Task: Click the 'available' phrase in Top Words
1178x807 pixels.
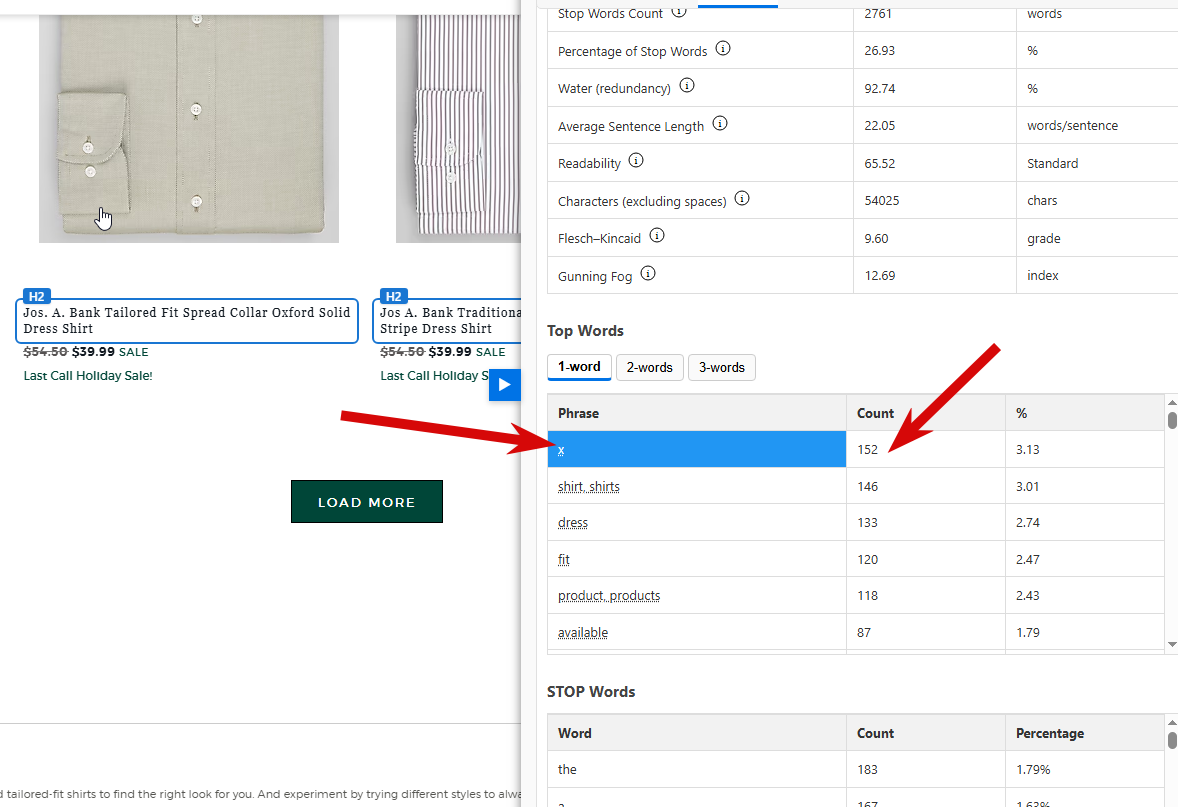Action: coord(583,633)
